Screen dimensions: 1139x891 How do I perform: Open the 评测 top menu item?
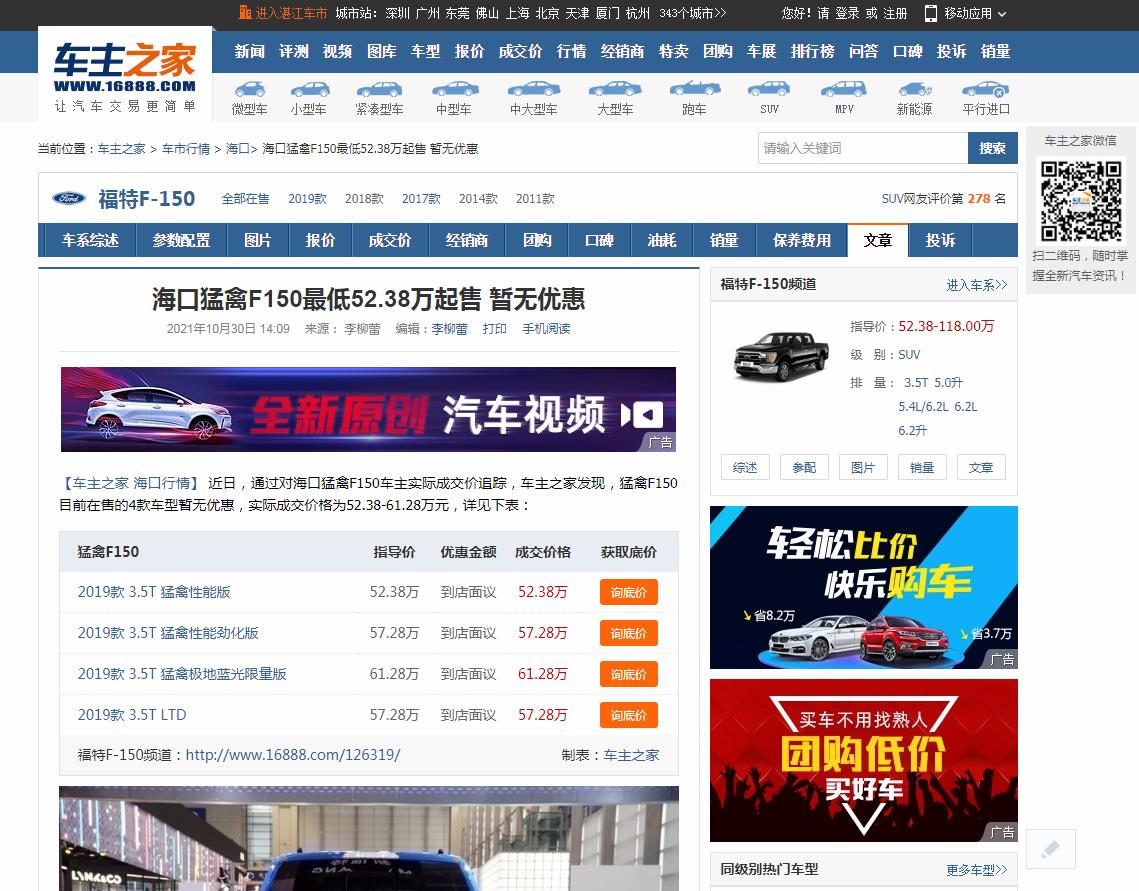(x=293, y=52)
